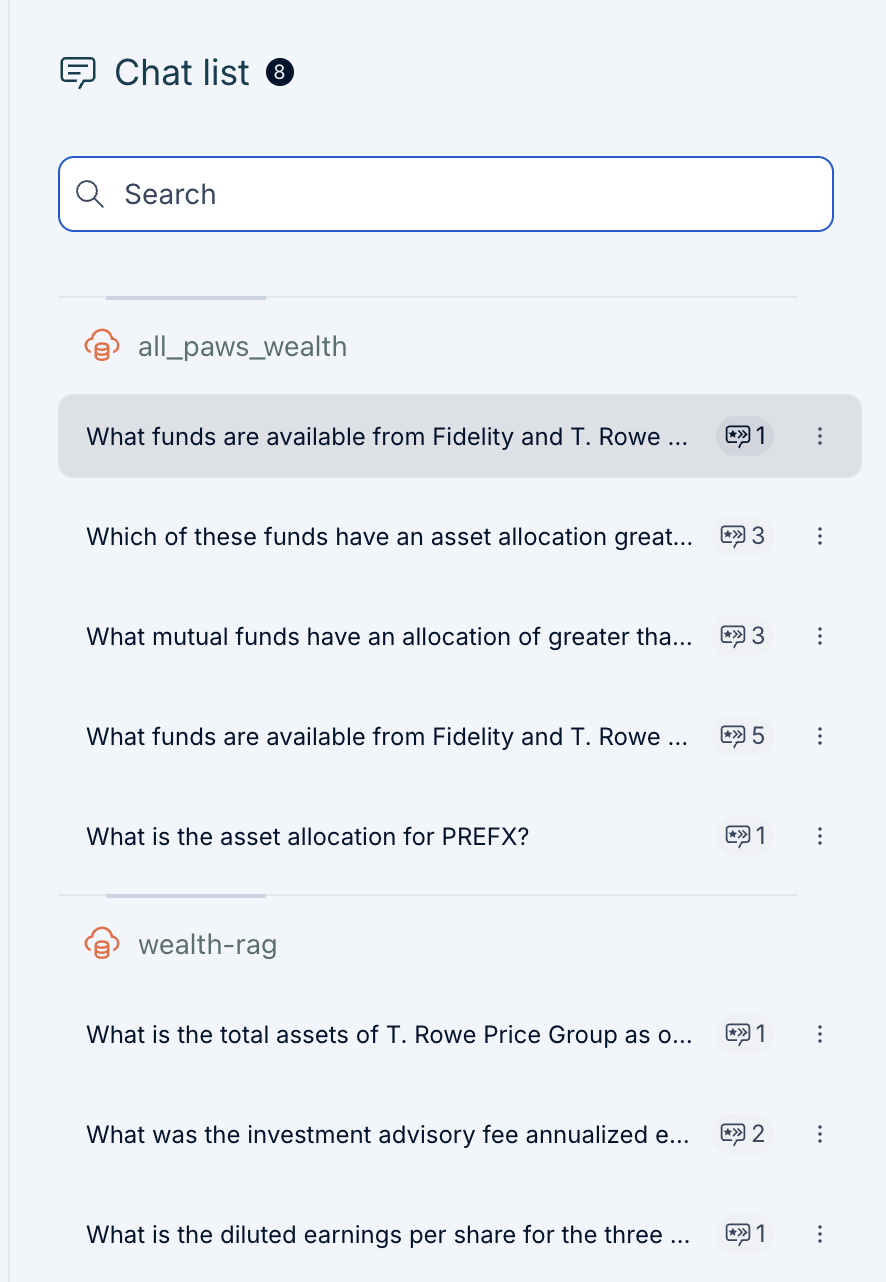Open three-dot menu for PREFX asset allocation chat

tap(820, 836)
